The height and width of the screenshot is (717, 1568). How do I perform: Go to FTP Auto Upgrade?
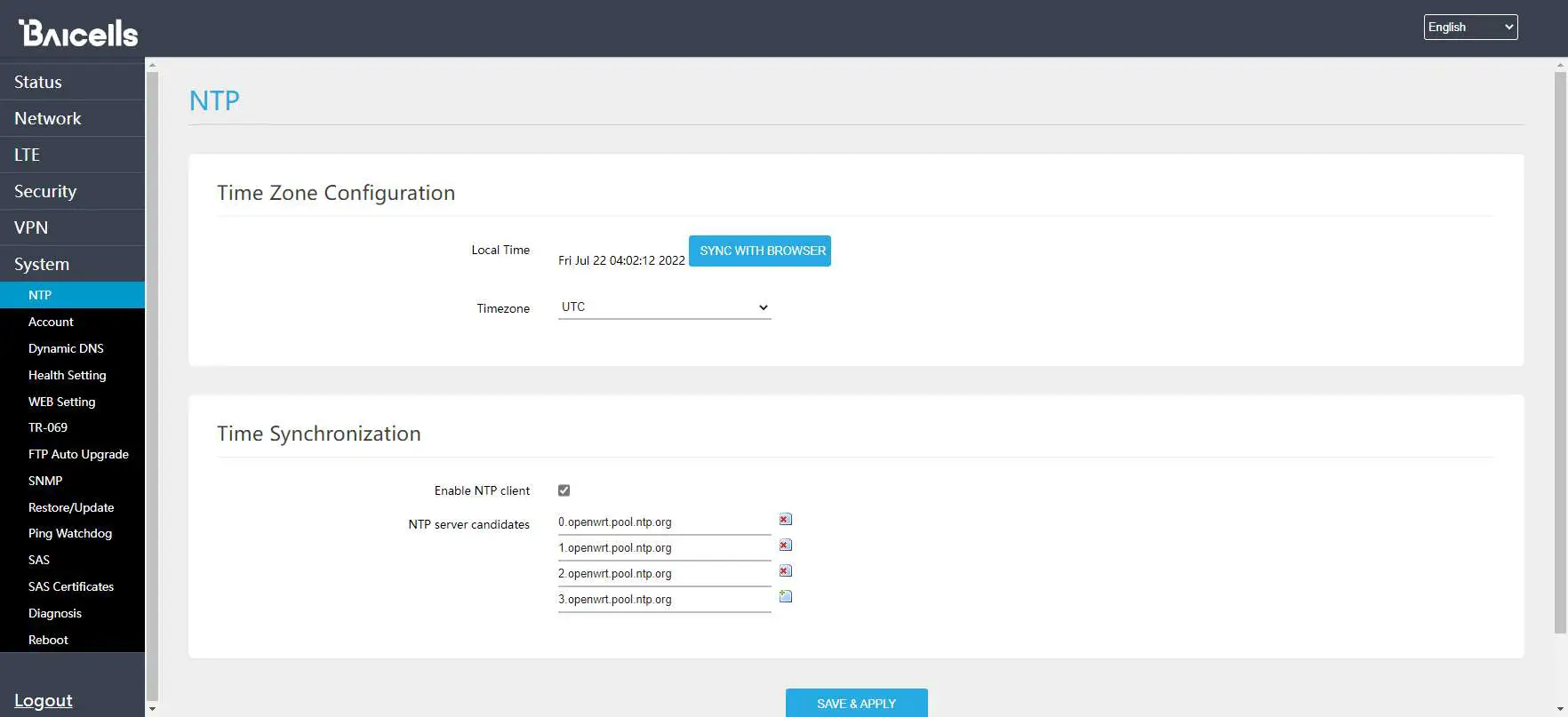pos(72,454)
